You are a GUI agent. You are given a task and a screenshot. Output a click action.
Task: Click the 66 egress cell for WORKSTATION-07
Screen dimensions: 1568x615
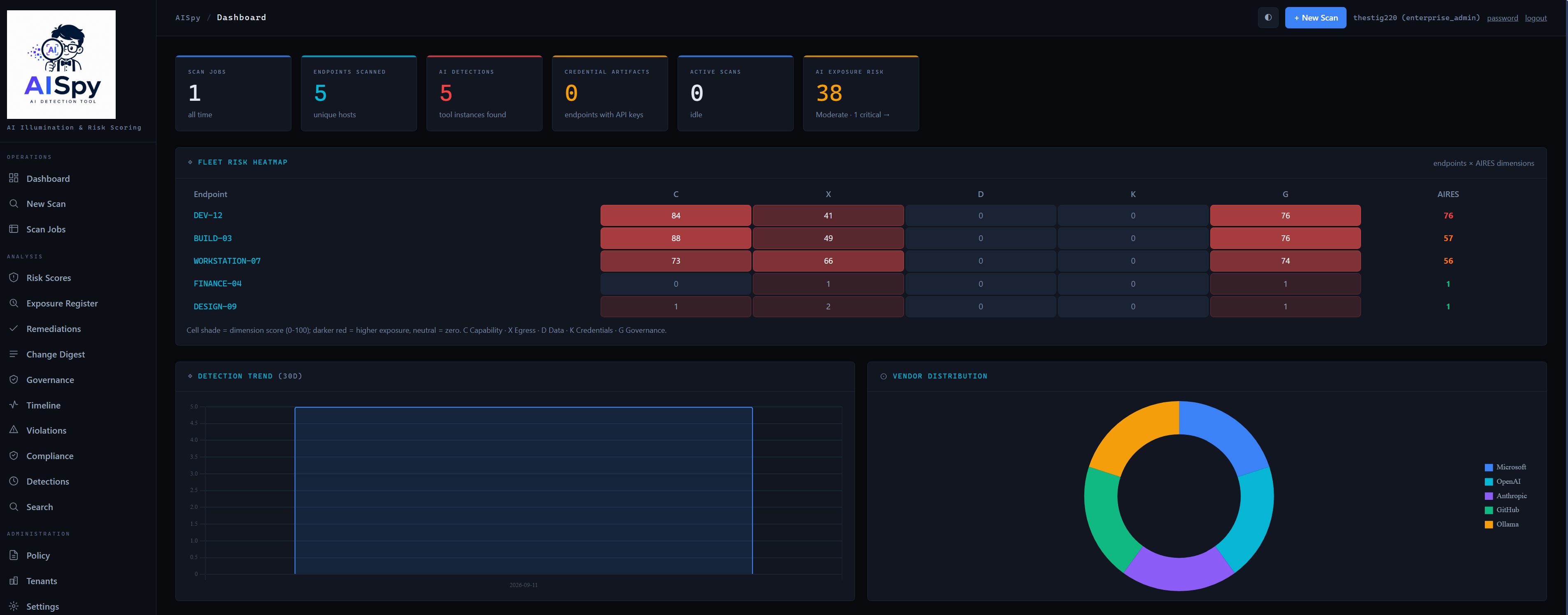(x=828, y=261)
